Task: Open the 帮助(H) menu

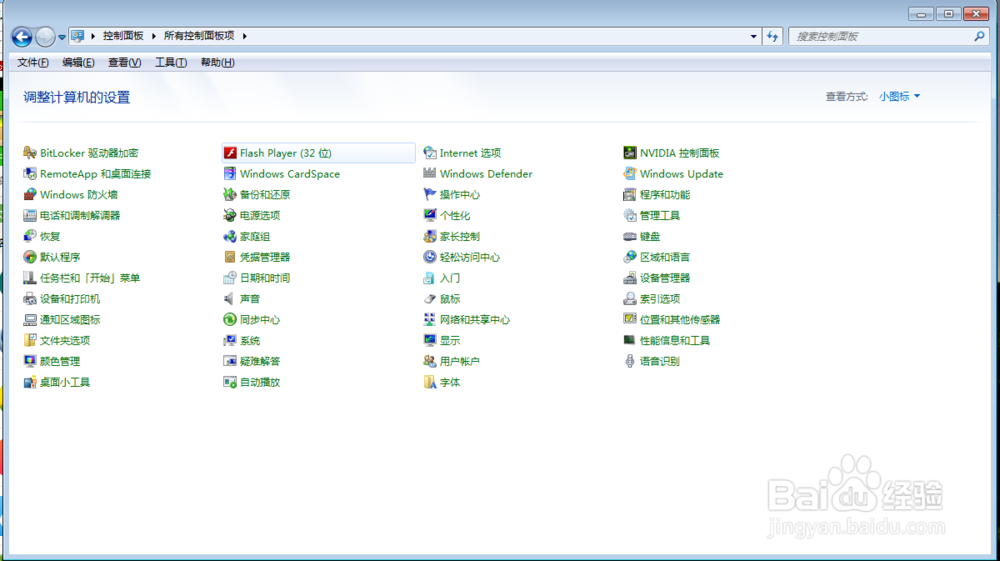Action: [x=217, y=62]
